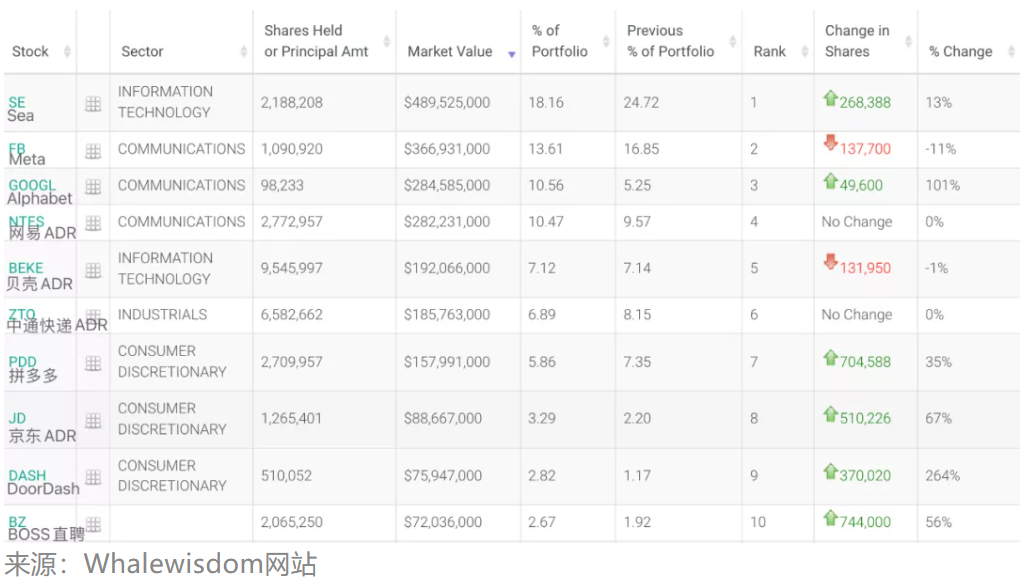The image size is (1032, 587).
Task: Select the grid icon next to PDD
Action: (x=93, y=363)
